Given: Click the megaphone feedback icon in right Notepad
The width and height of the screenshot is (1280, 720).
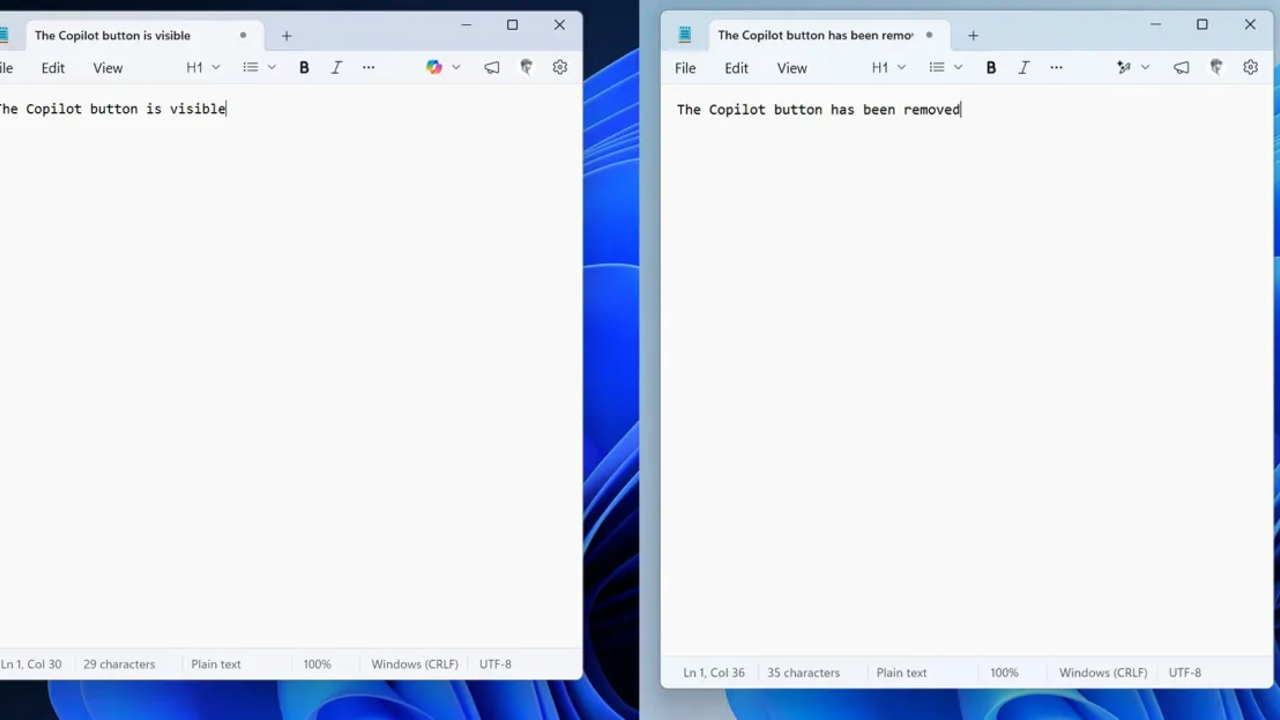Looking at the screenshot, I should 1181,67.
